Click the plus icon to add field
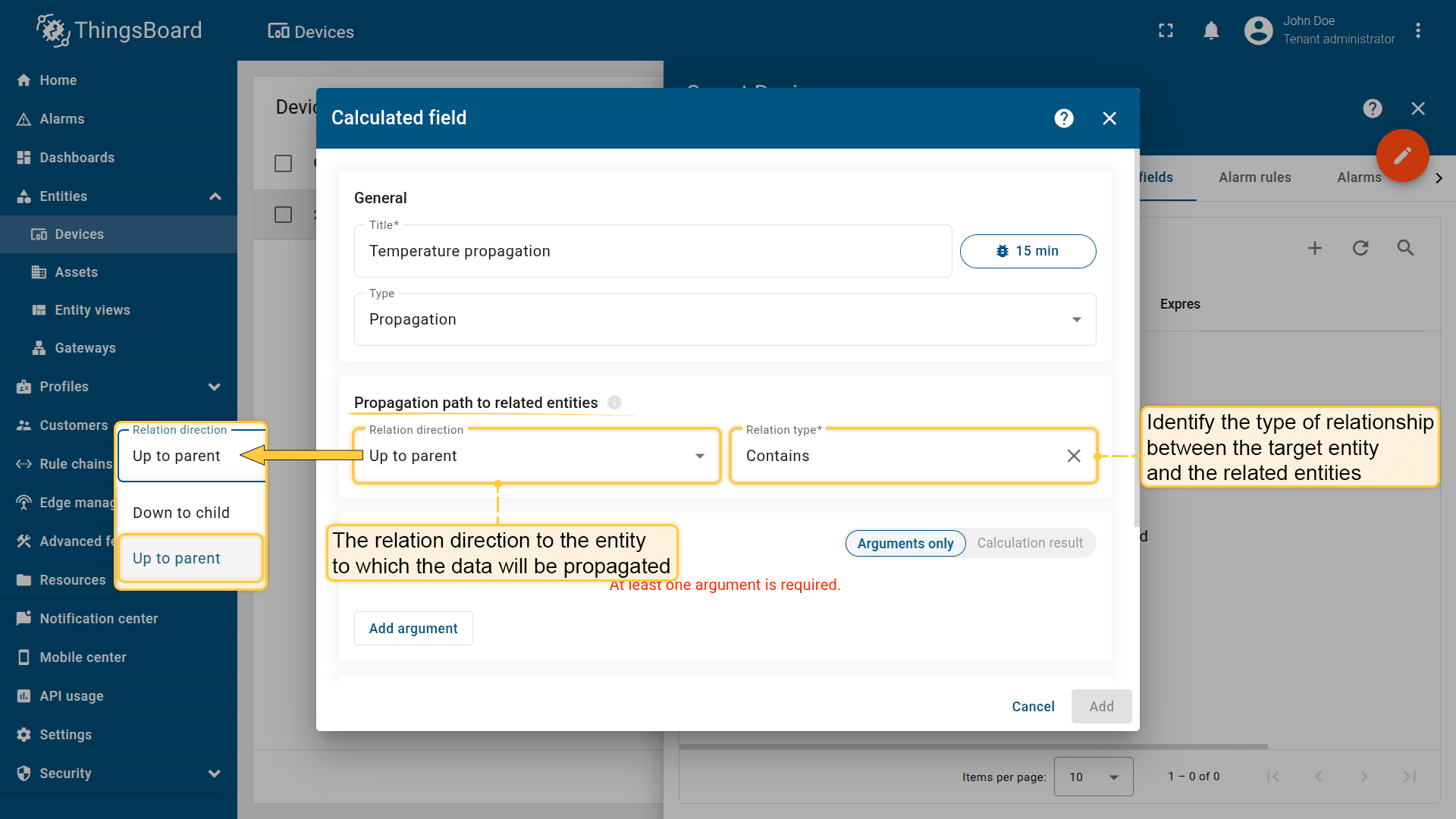This screenshot has height=819, width=1456. 1315,248
